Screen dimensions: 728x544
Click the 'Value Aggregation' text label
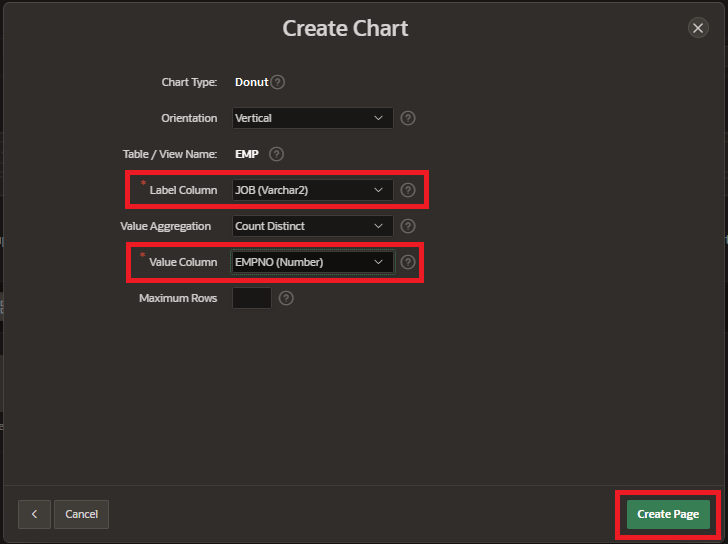click(x=166, y=226)
